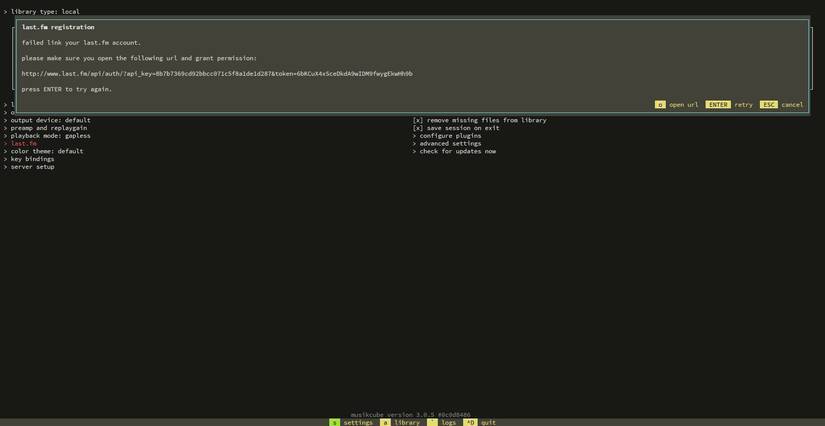The width and height of the screenshot is (825, 426).
Task: Click quit shortcut in bottom bar
Action: 479,422
